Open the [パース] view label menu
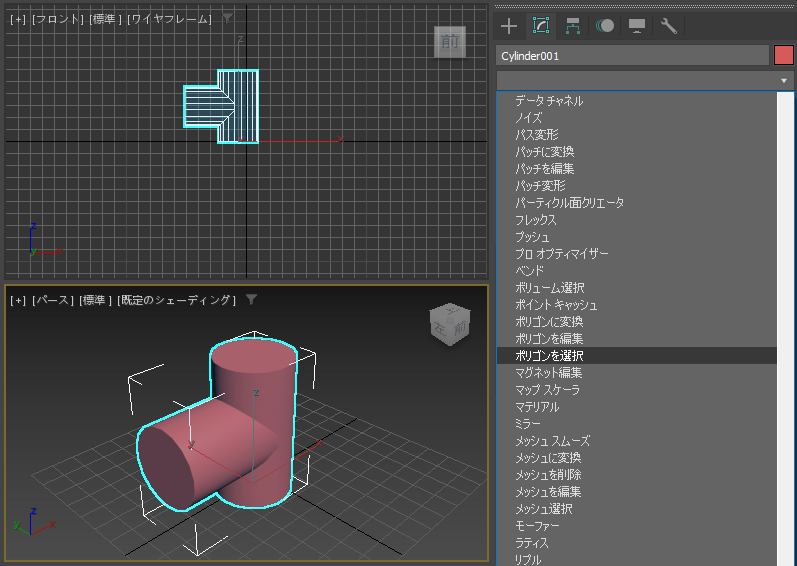 (x=52, y=300)
